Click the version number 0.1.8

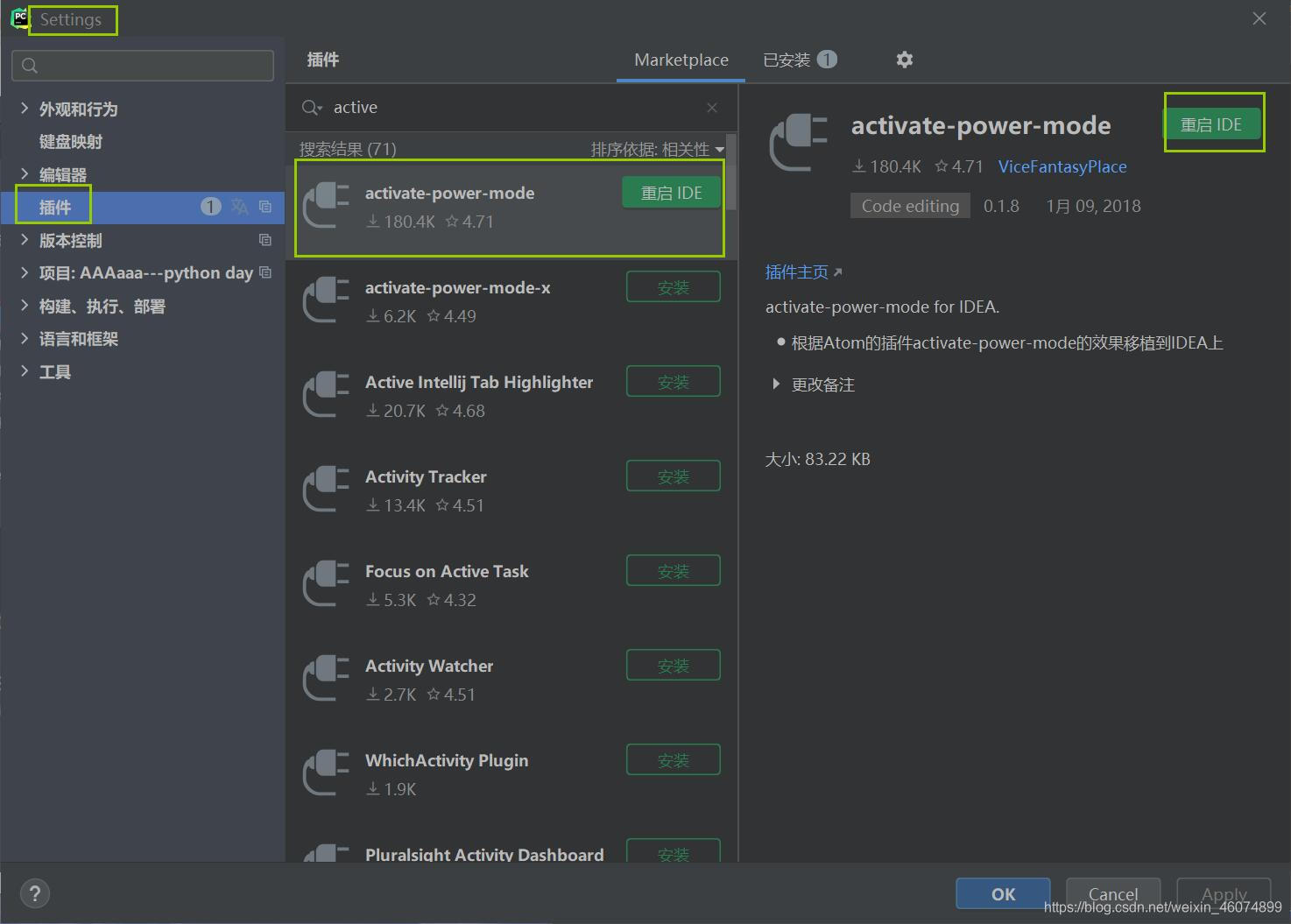[x=1001, y=206]
